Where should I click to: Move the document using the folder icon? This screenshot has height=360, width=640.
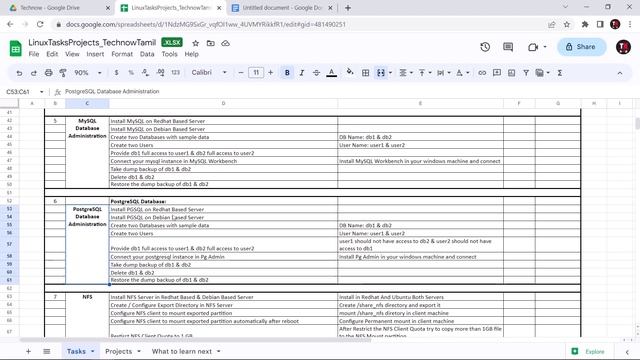(211, 43)
